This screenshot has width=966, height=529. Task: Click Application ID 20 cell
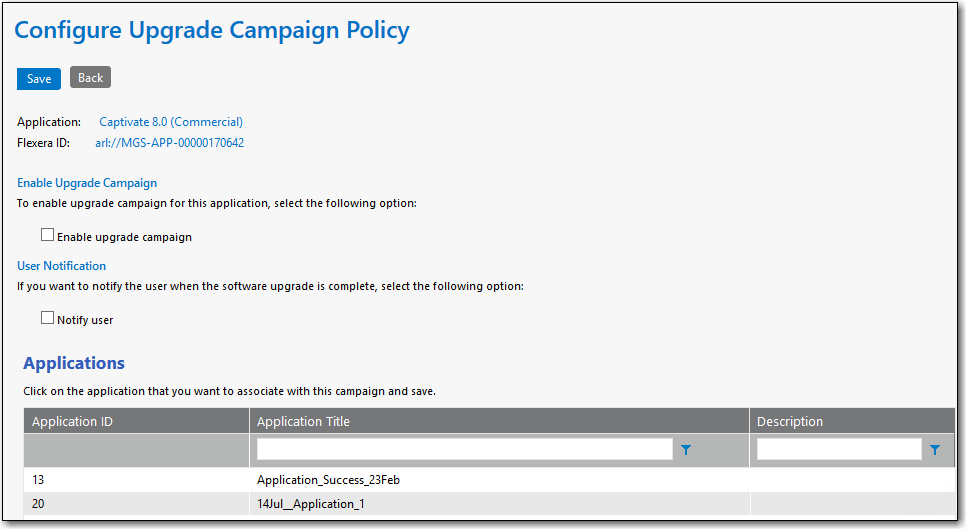click(39, 504)
